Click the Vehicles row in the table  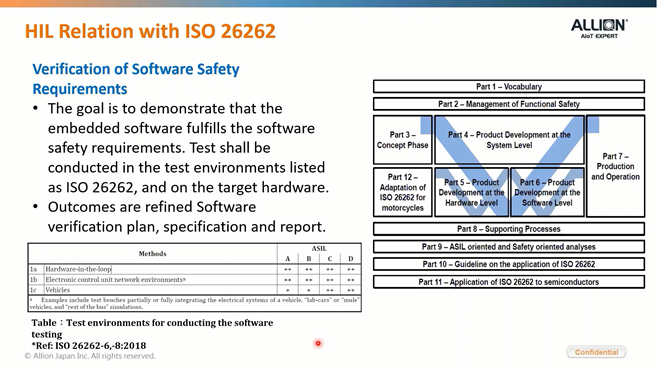195,290
